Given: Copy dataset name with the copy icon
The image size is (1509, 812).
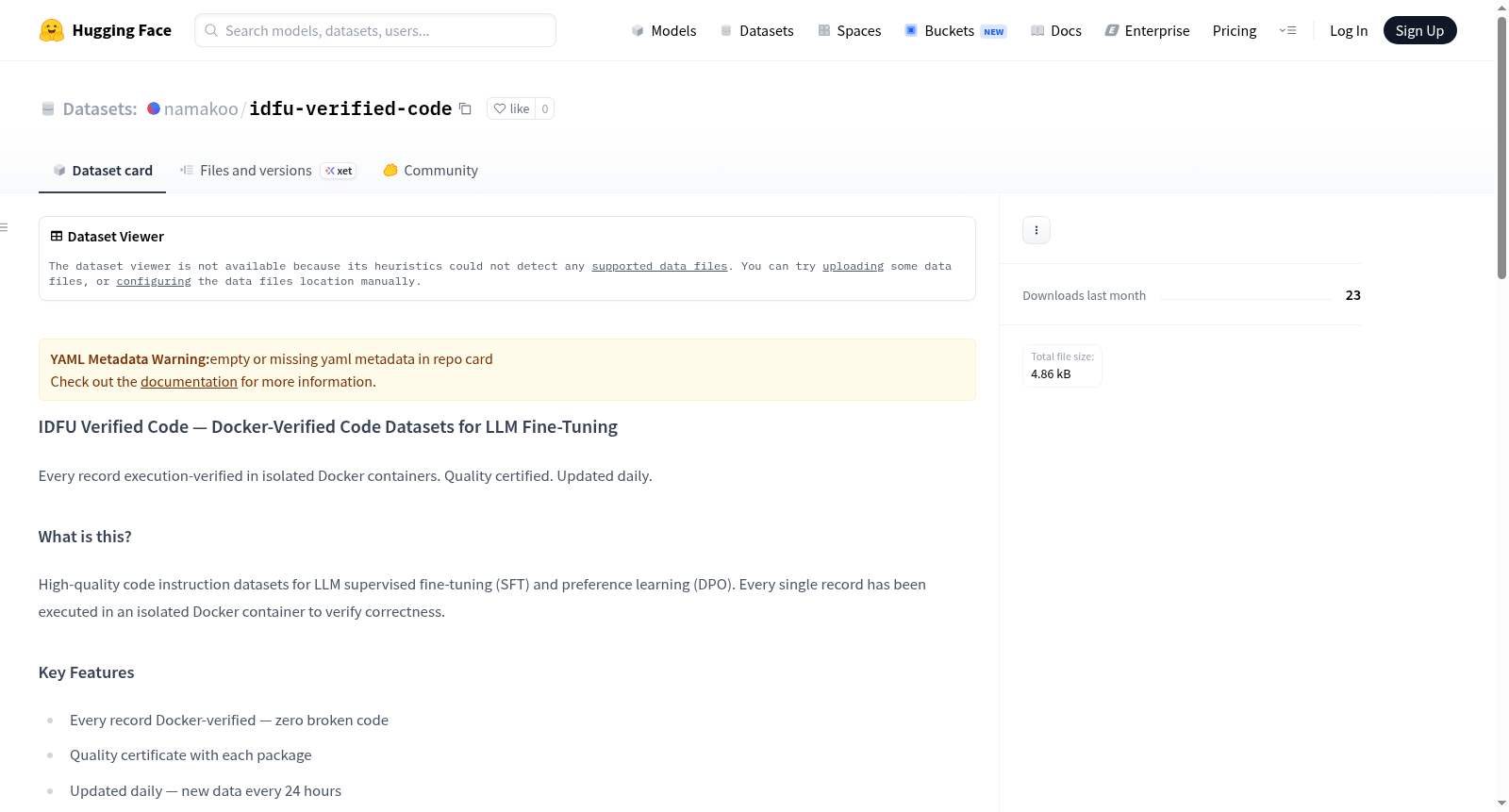Looking at the screenshot, I should pyautogui.click(x=465, y=108).
